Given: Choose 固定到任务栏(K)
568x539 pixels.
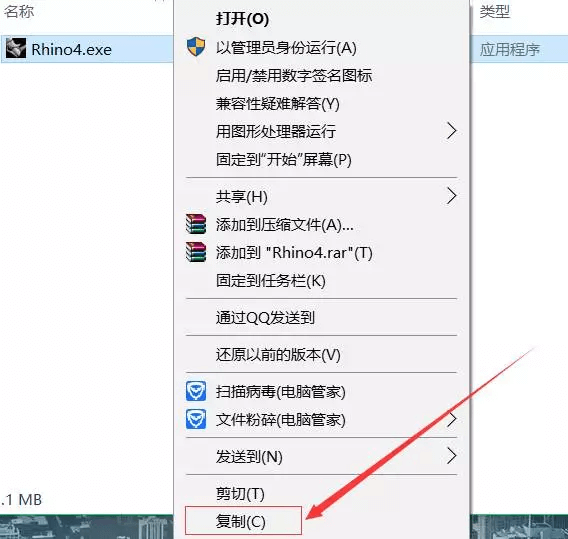Looking at the screenshot, I should click(271, 280).
